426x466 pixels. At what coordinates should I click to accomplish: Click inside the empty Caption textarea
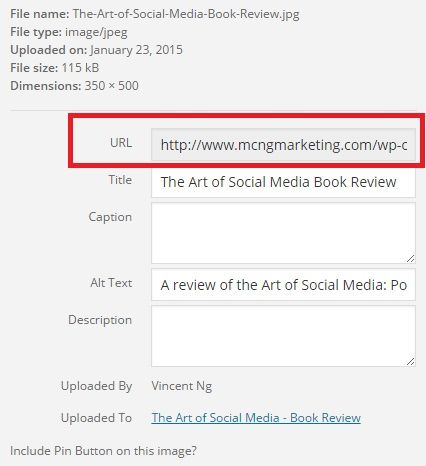click(283, 233)
